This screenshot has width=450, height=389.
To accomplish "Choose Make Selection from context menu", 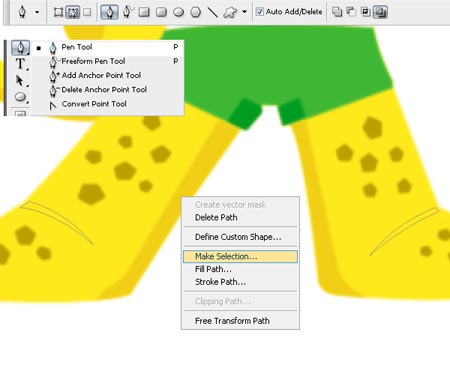I will (x=240, y=256).
